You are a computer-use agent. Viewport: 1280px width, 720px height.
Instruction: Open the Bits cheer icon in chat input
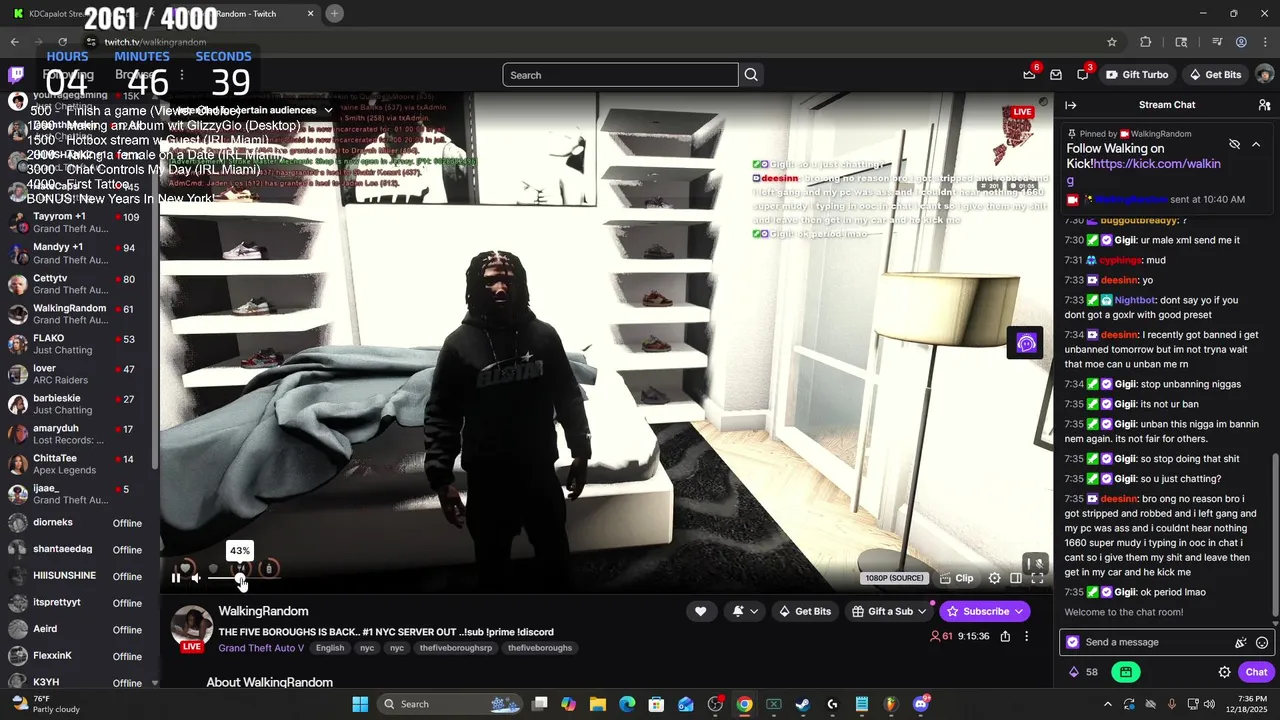coord(1241,643)
